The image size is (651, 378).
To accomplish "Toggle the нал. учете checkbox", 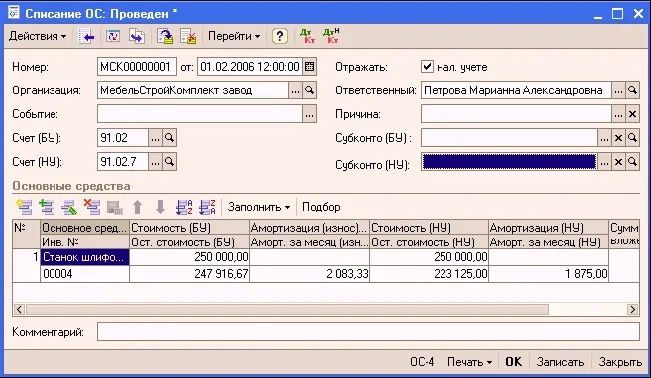I will (x=427, y=66).
